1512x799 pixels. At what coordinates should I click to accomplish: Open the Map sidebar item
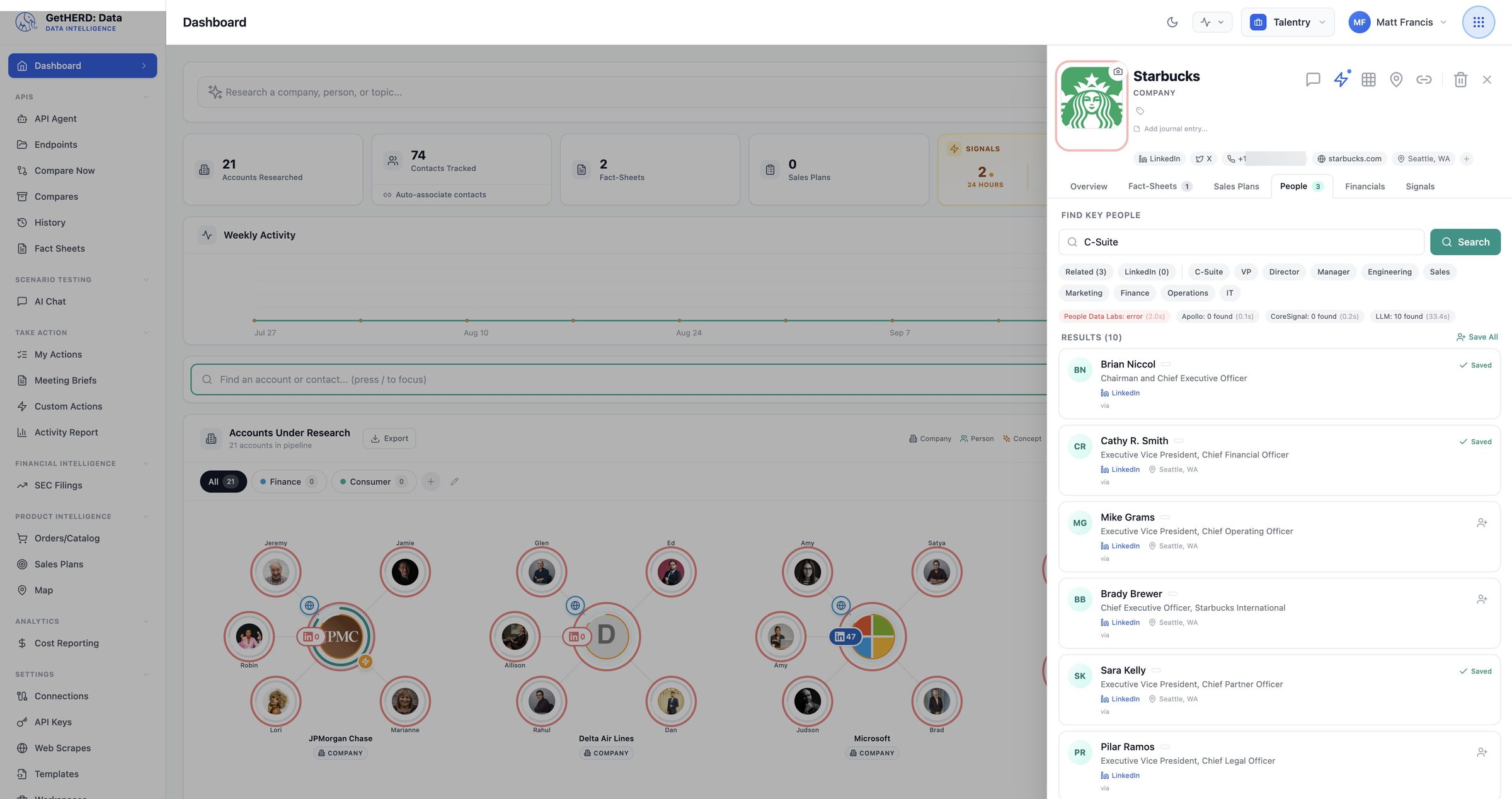[x=83, y=590]
